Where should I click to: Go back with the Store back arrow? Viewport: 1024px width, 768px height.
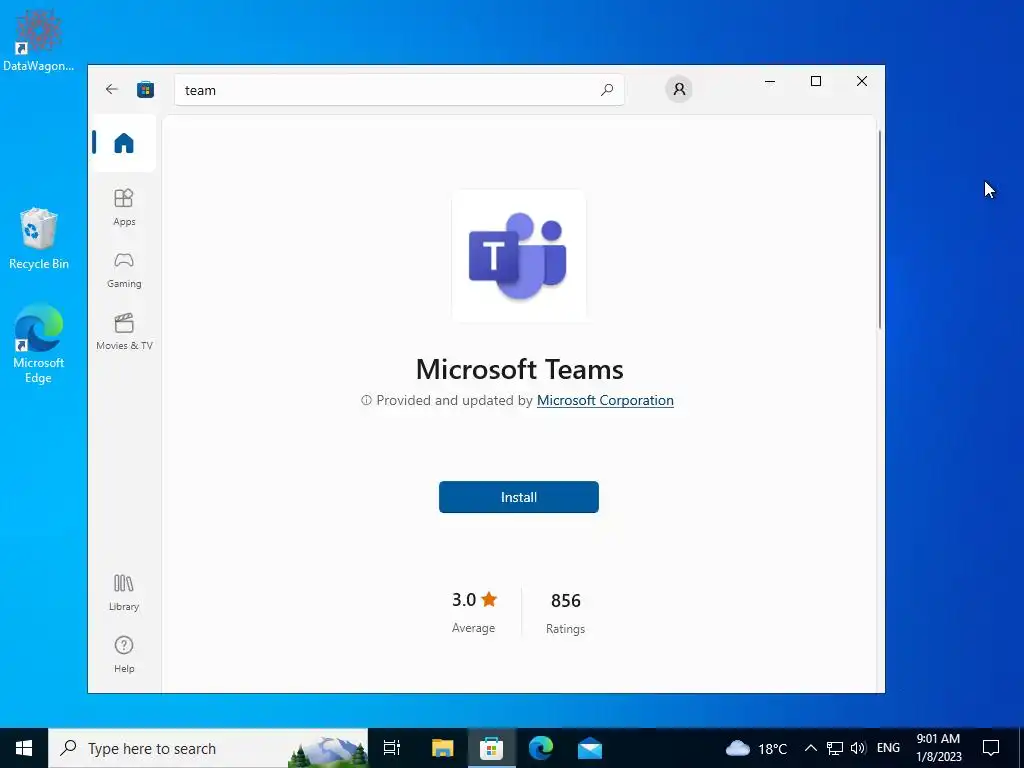click(112, 89)
